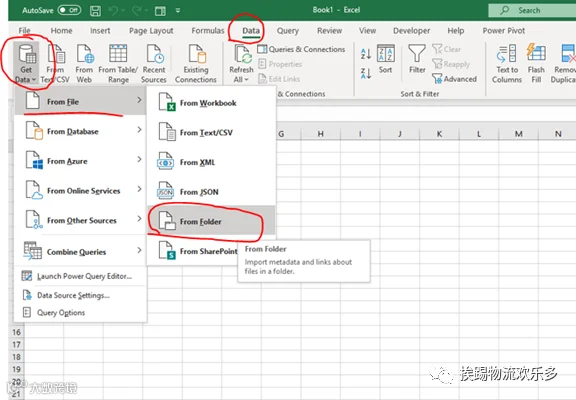Click the Undo arrow icon
This screenshot has height=400, width=576.
point(114,11)
